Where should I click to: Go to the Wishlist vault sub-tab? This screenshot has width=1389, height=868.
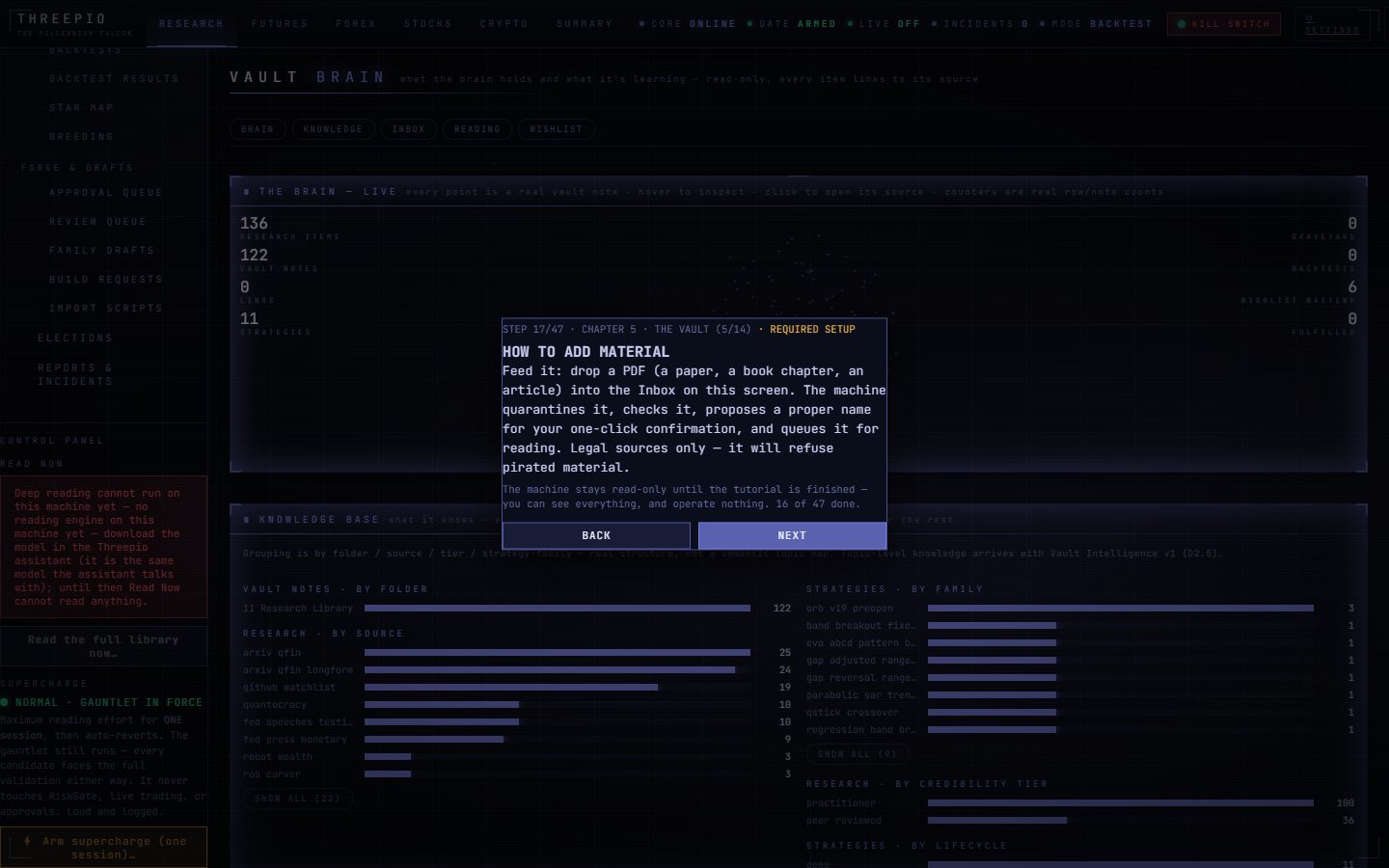click(557, 129)
